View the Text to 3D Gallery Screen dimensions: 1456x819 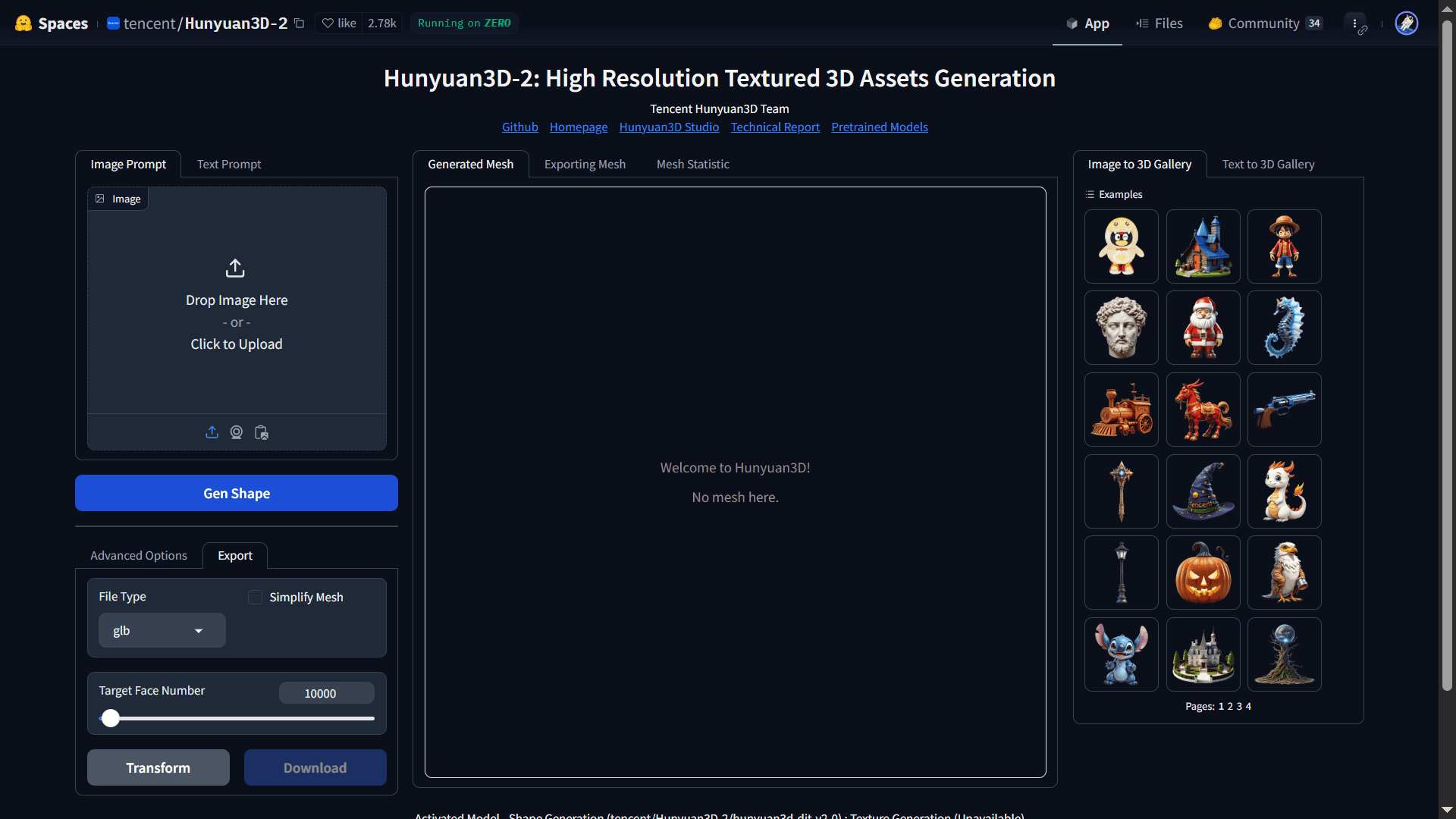[1267, 164]
